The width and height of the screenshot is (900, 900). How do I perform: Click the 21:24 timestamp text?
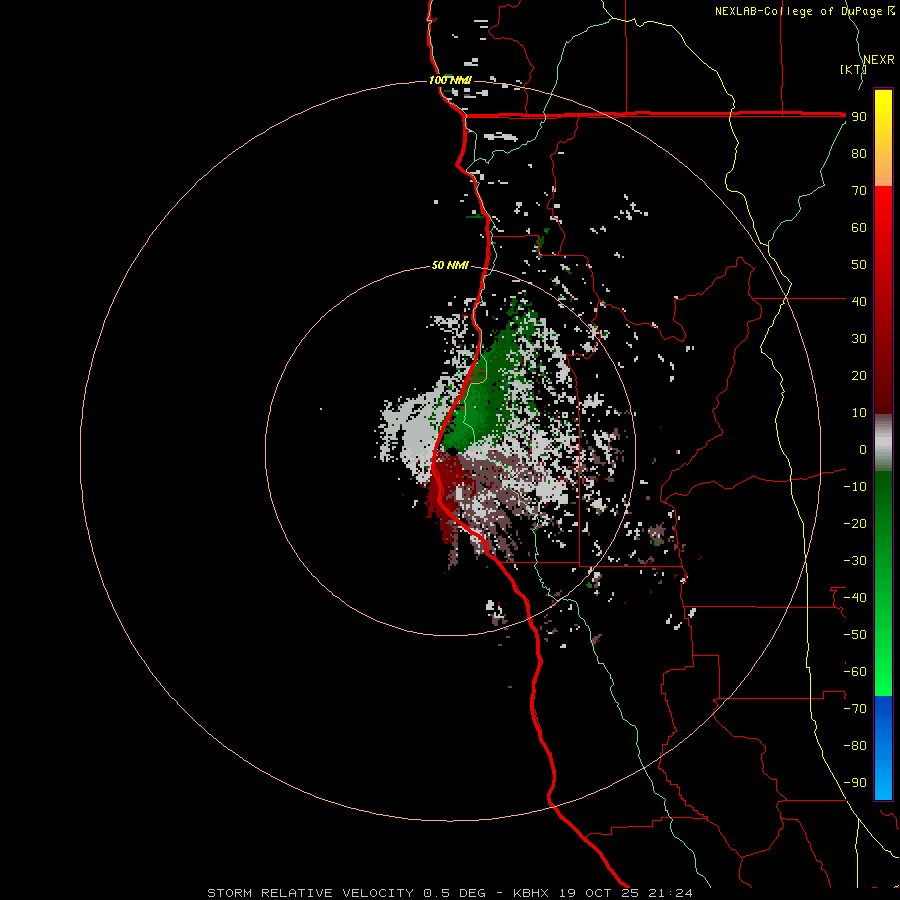pyautogui.click(x=670, y=893)
